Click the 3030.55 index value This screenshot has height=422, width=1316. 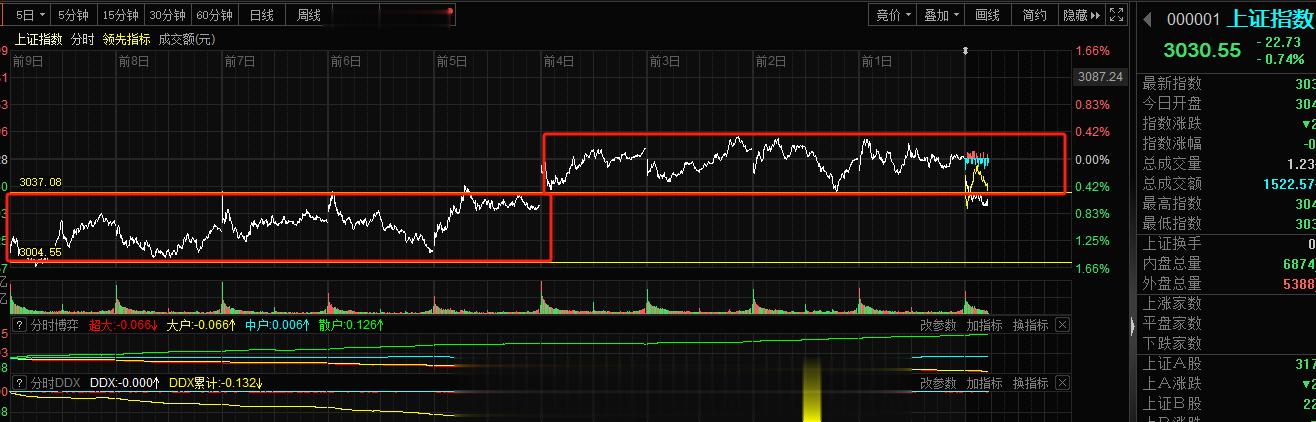click(1201, 49)
